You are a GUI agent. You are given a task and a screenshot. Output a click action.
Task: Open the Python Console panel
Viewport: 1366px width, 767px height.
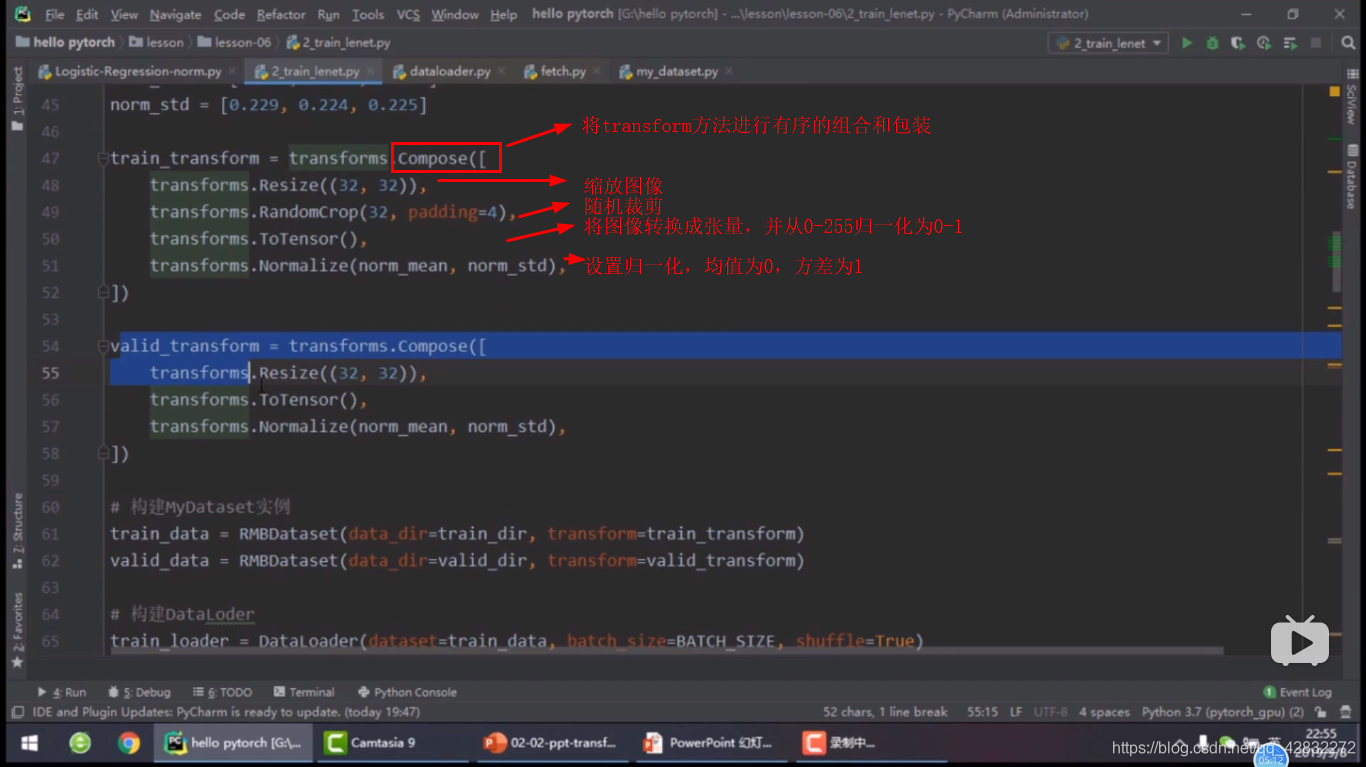point(407,692)
